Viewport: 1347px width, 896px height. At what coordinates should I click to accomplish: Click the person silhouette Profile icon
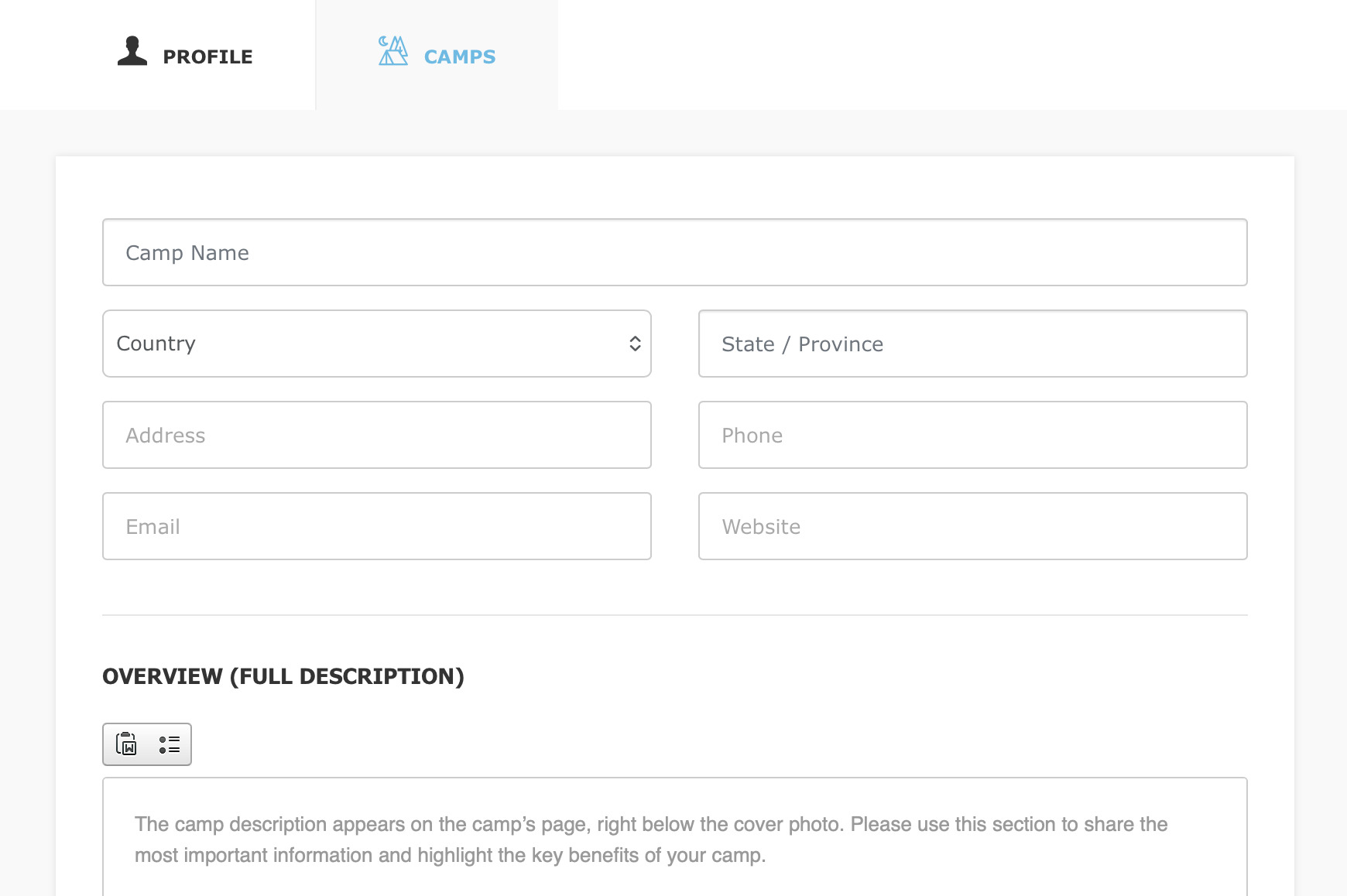click(132, 51)
